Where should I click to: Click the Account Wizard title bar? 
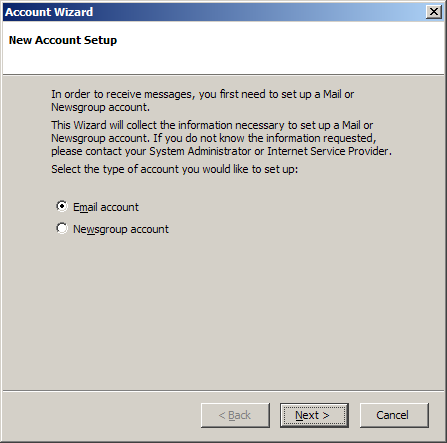tap(213, 12)
